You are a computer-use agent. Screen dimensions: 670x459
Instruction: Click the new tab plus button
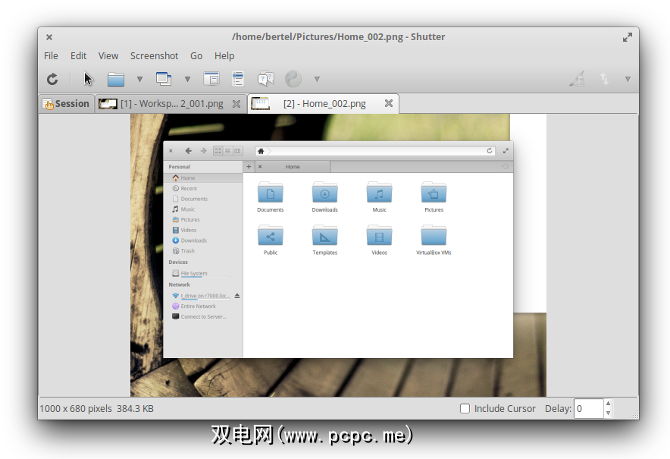point(249,167)
